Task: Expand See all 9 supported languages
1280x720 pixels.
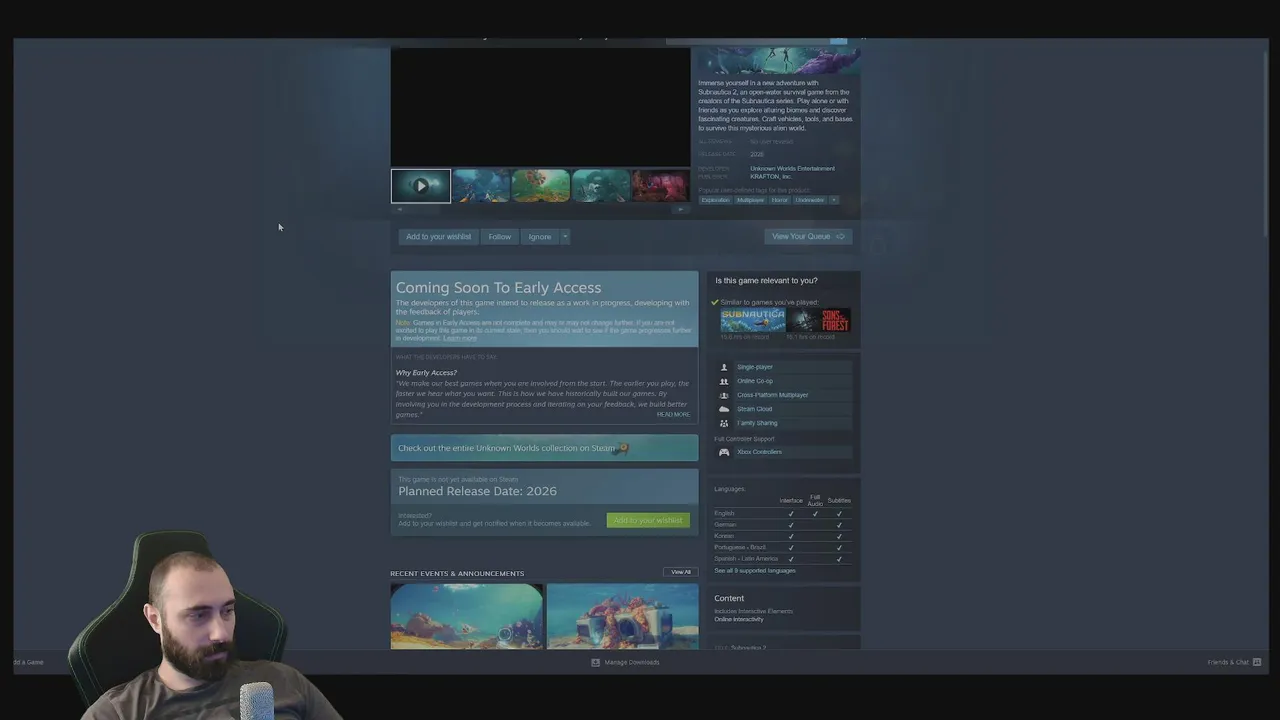Action: pos(755,571)
